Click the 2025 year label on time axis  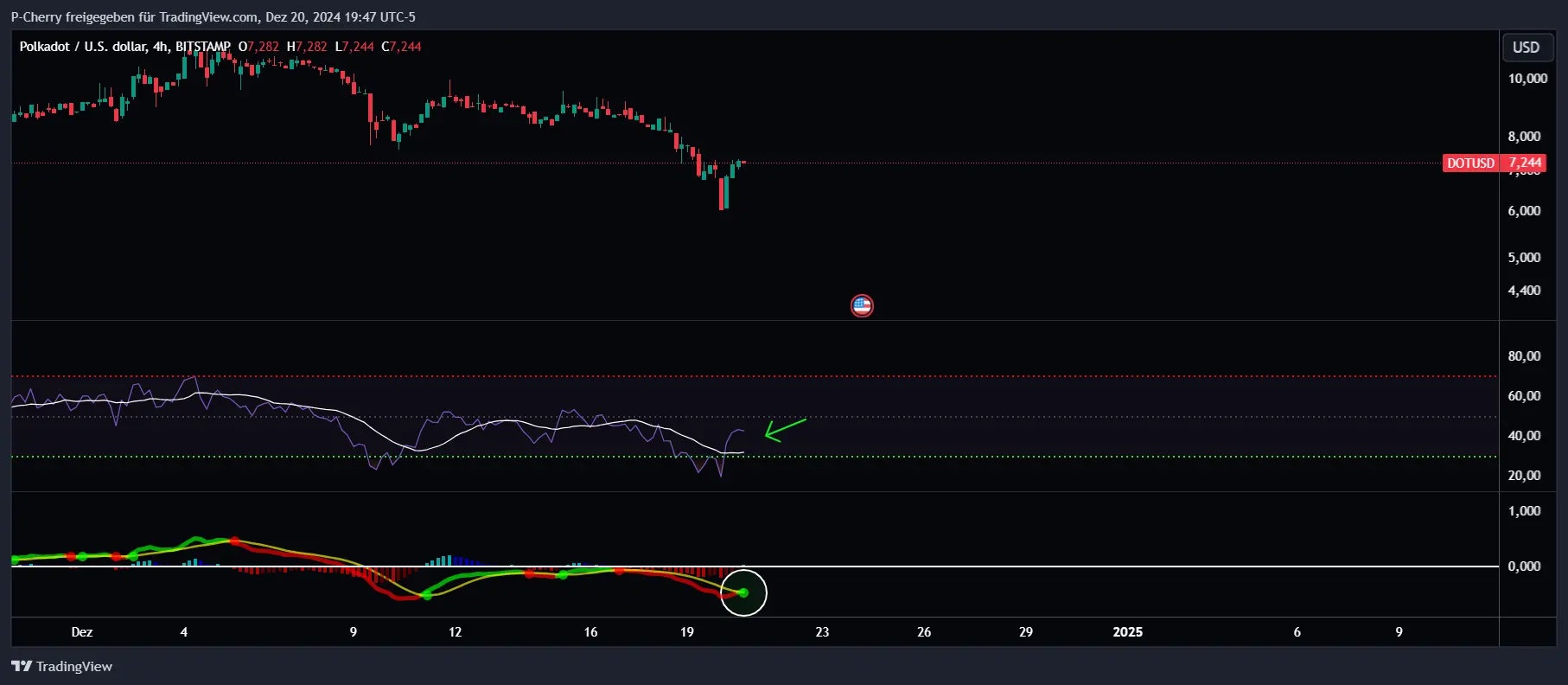pos(1128,632)
